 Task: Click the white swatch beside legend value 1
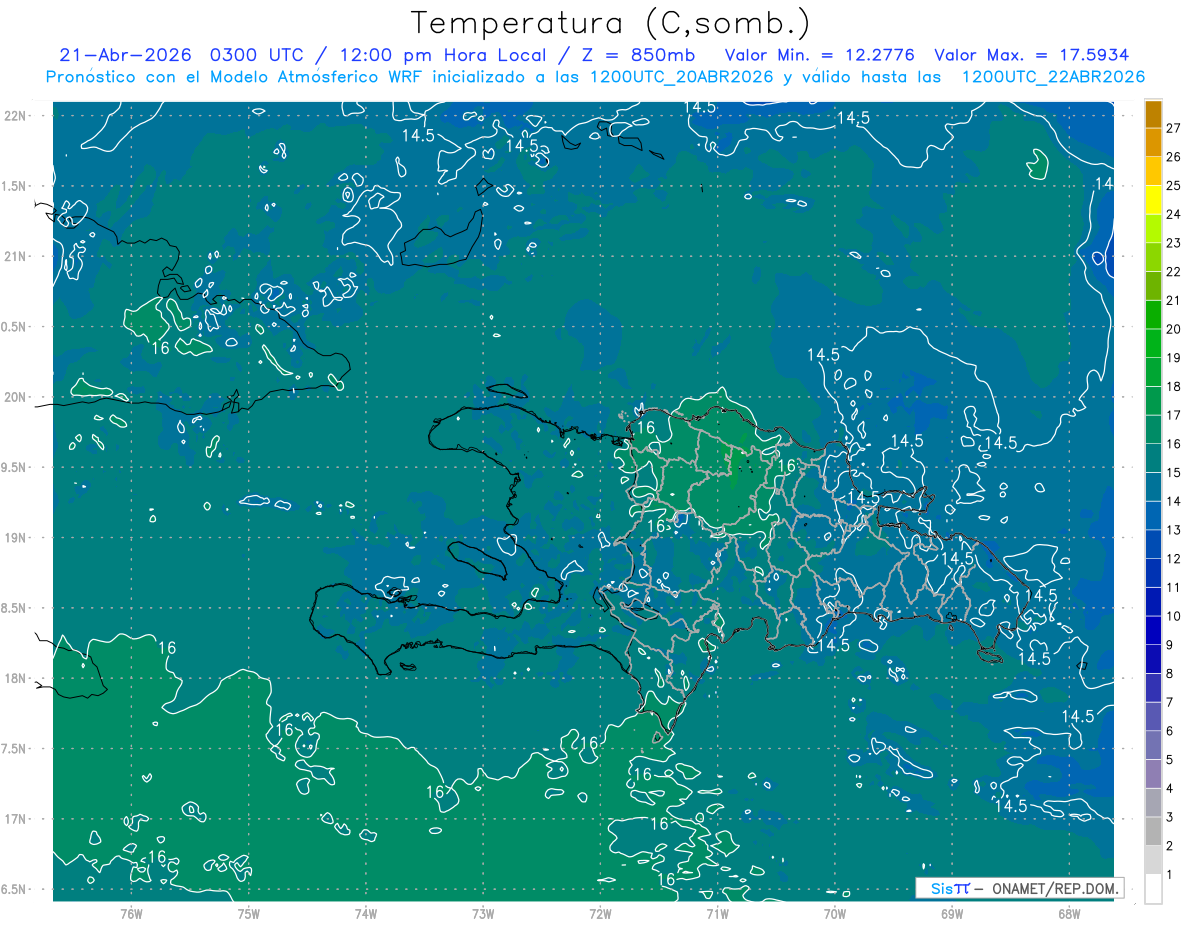point(1153,889)
